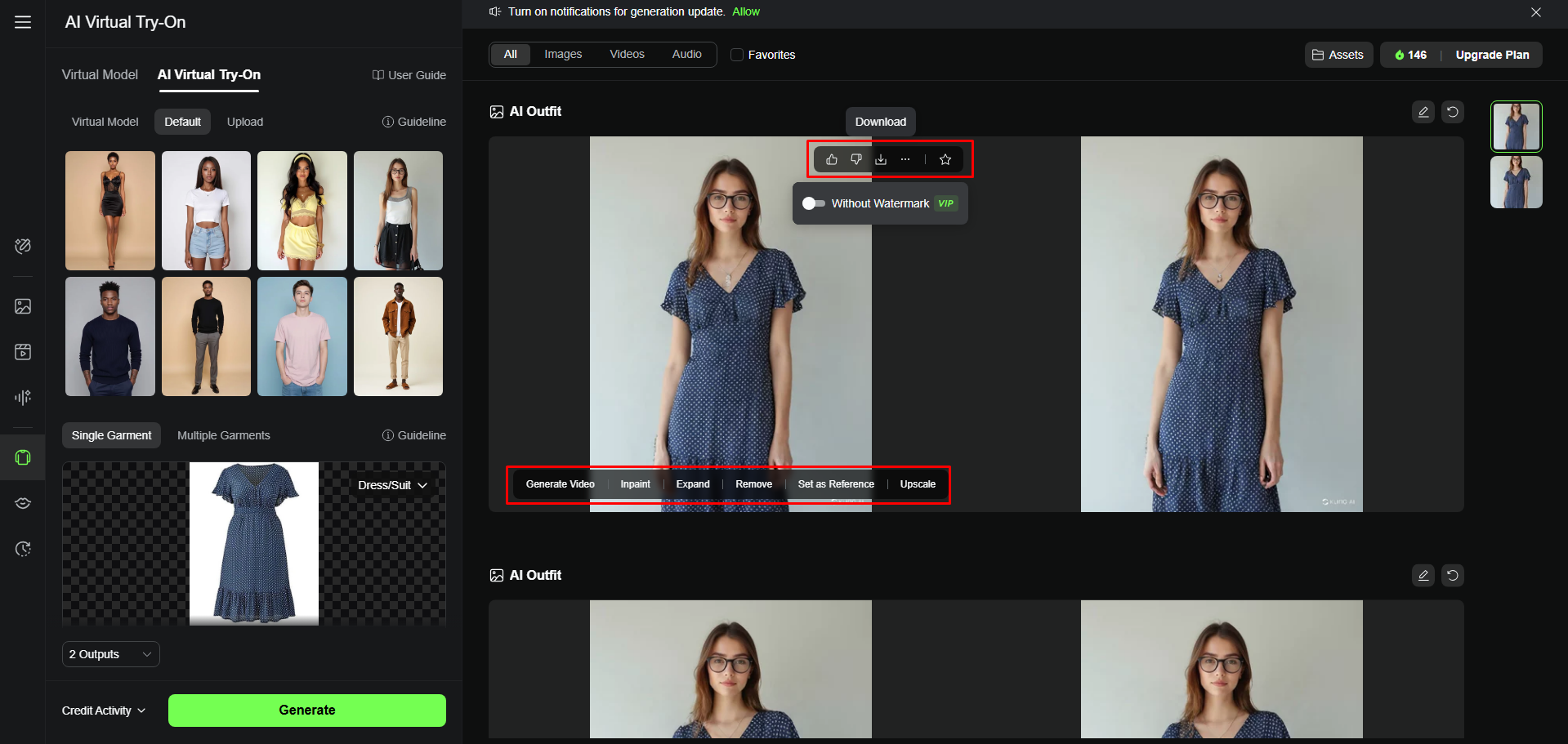Open the 2 Outputs dropdown
This screenshot has height=744, width=1568.
click(x=111, y=654)
